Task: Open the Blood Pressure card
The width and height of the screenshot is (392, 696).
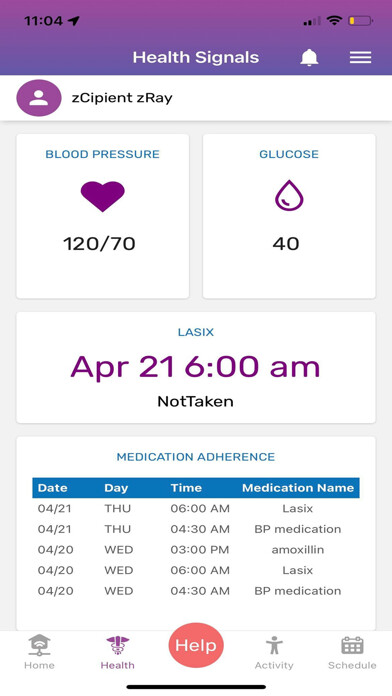Action: [x=103, y=216]
